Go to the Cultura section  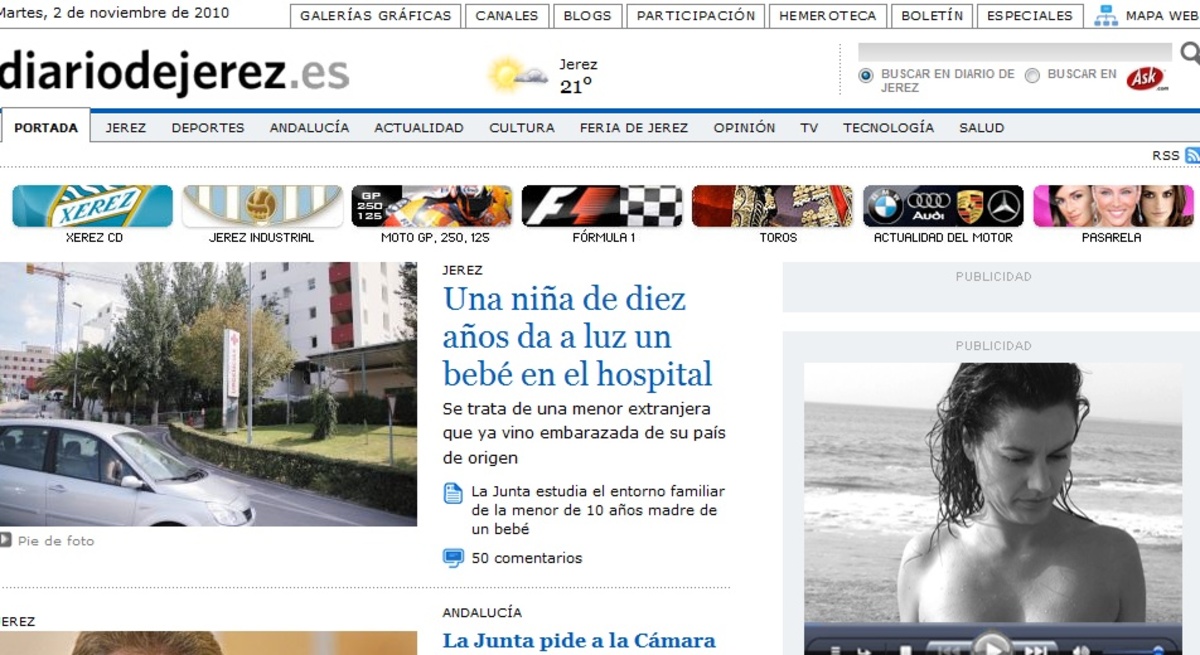tap(522, 127)
